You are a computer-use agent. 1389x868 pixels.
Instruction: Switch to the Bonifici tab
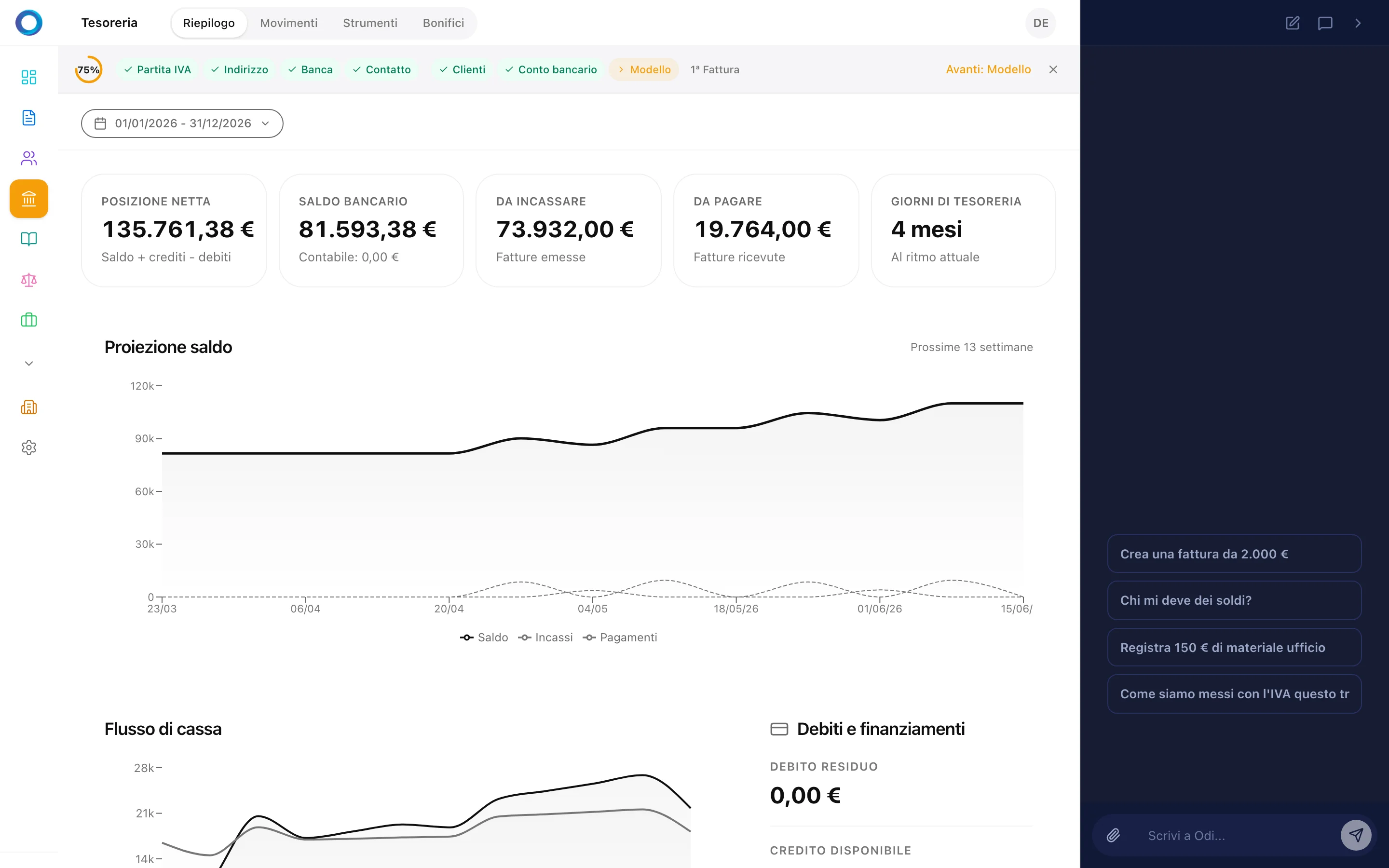click(x=443, y=23)
